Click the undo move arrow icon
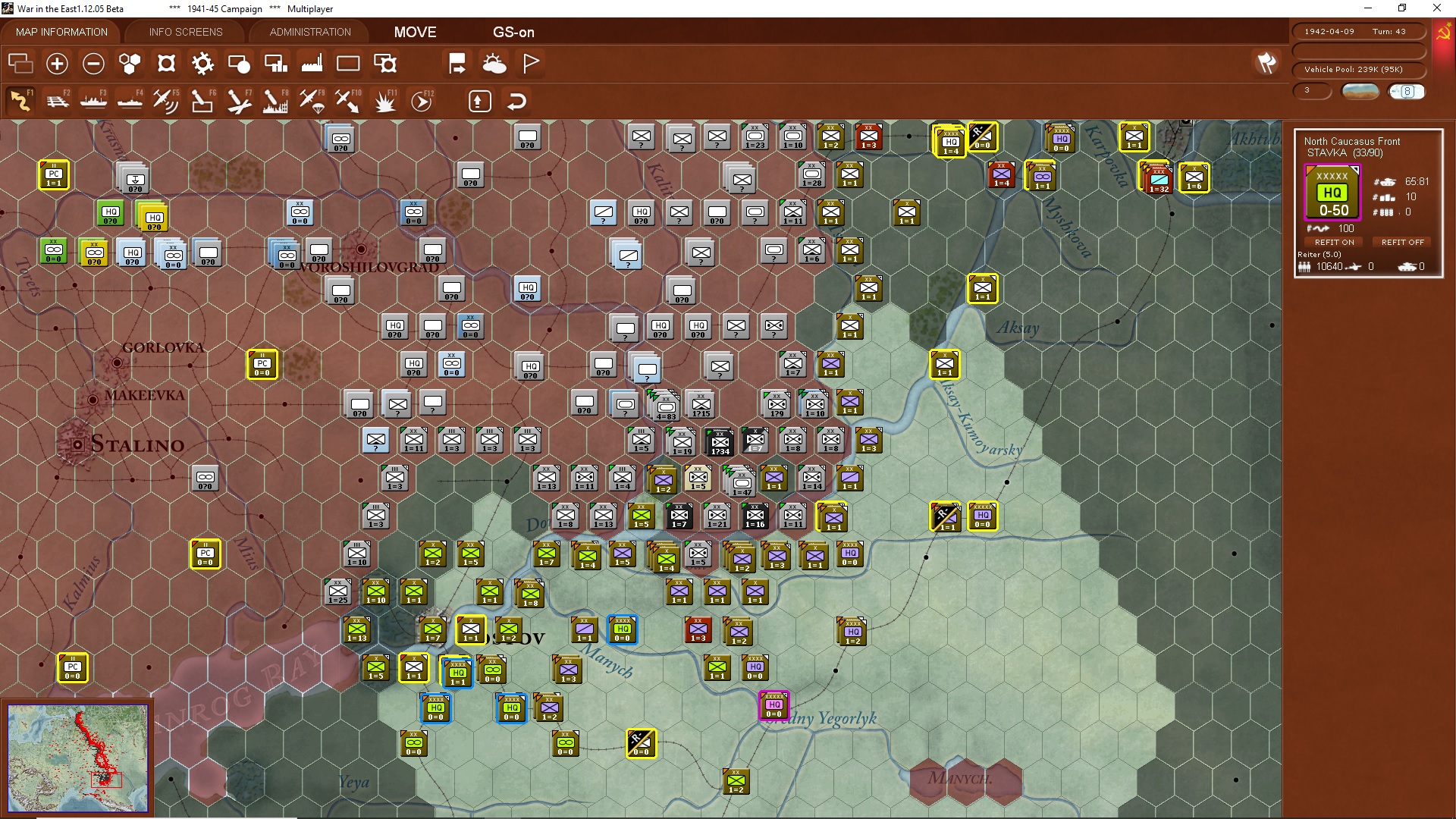 516,101
